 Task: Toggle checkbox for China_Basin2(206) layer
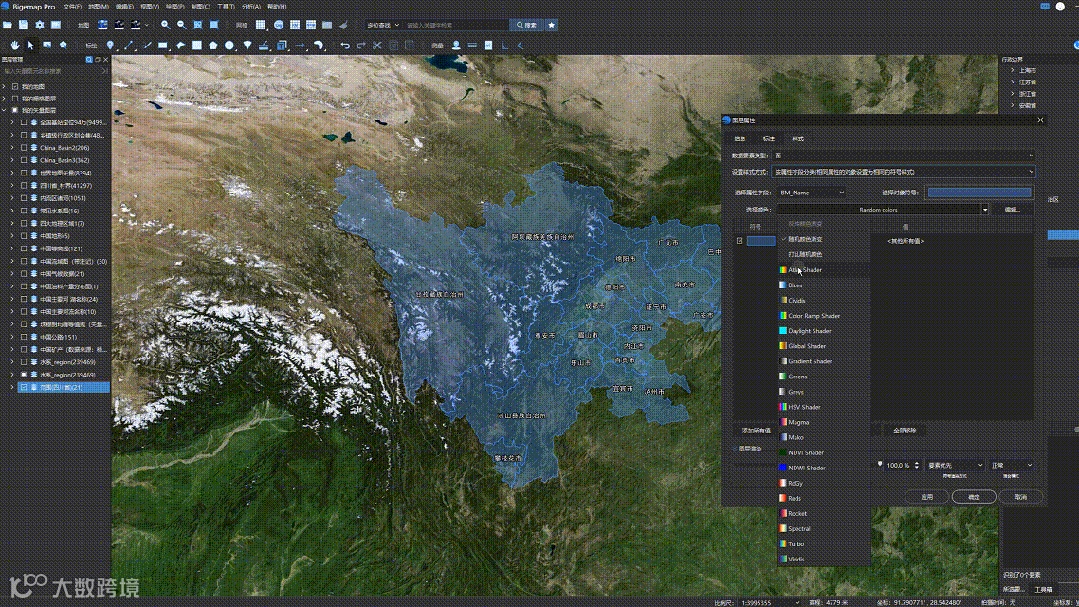pyautogui.click(x=24, y=148)
